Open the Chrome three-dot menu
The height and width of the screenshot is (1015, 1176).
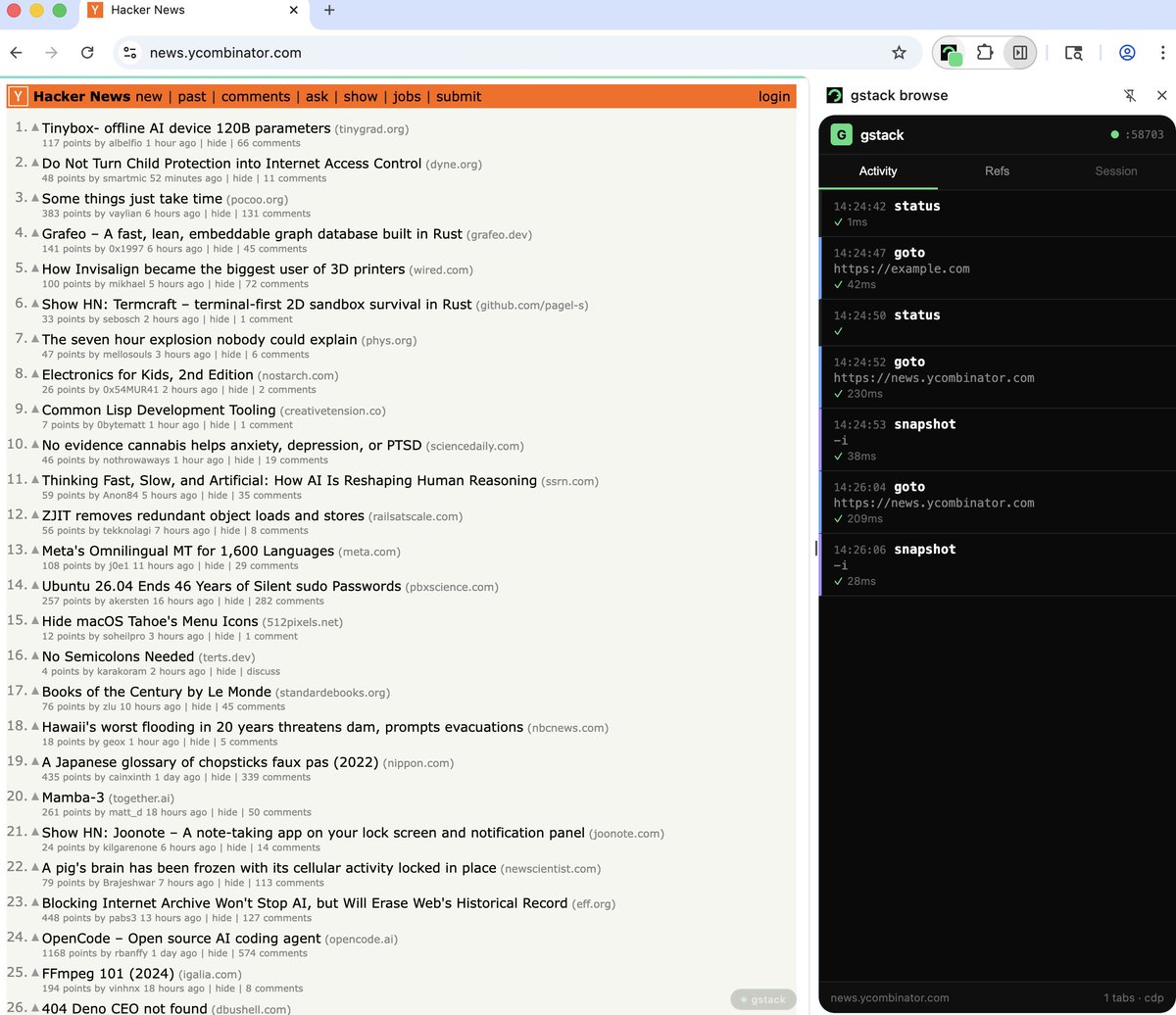pos(1161,53)
